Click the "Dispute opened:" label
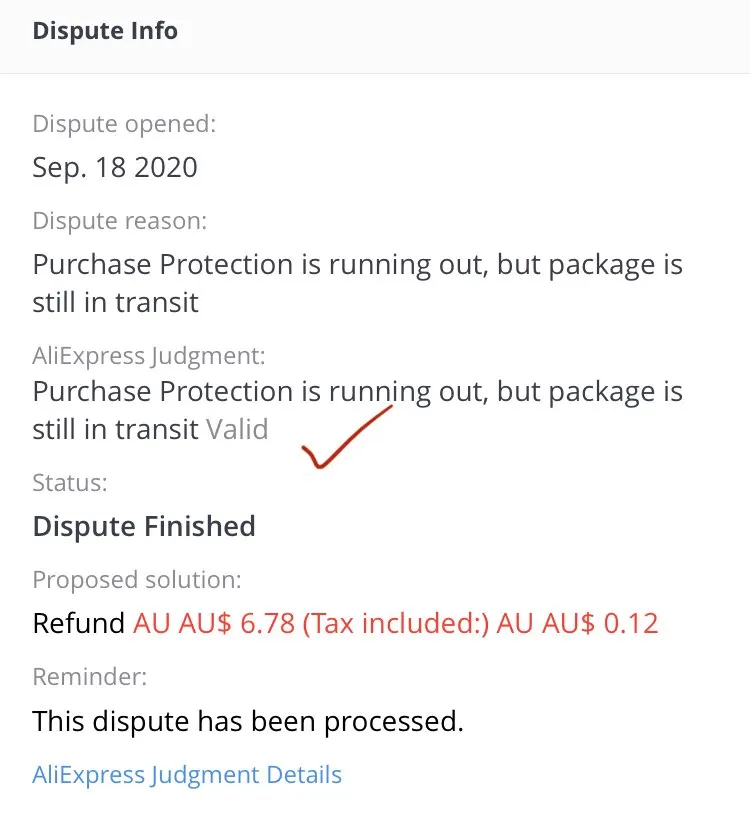 124,125
